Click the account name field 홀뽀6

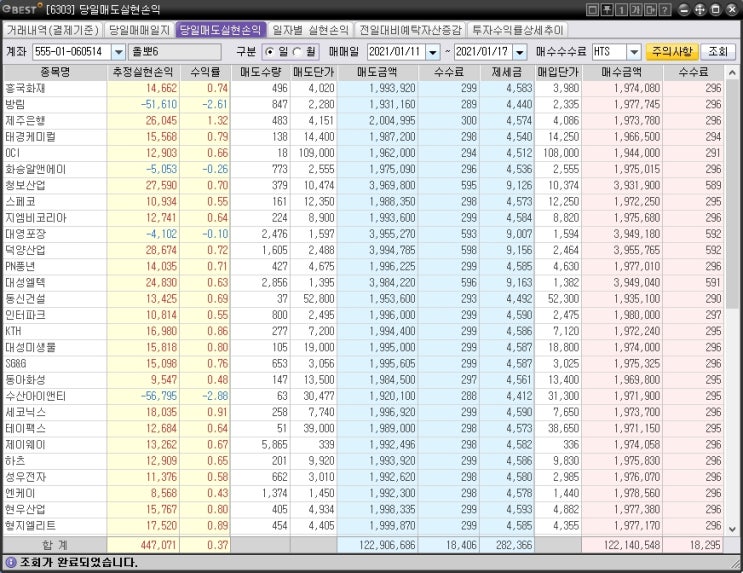point(174,52)
